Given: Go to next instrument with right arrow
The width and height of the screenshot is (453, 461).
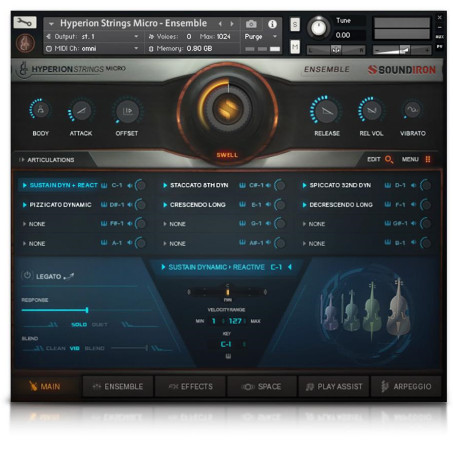Looking at the screenshot, I should [232, 24].
